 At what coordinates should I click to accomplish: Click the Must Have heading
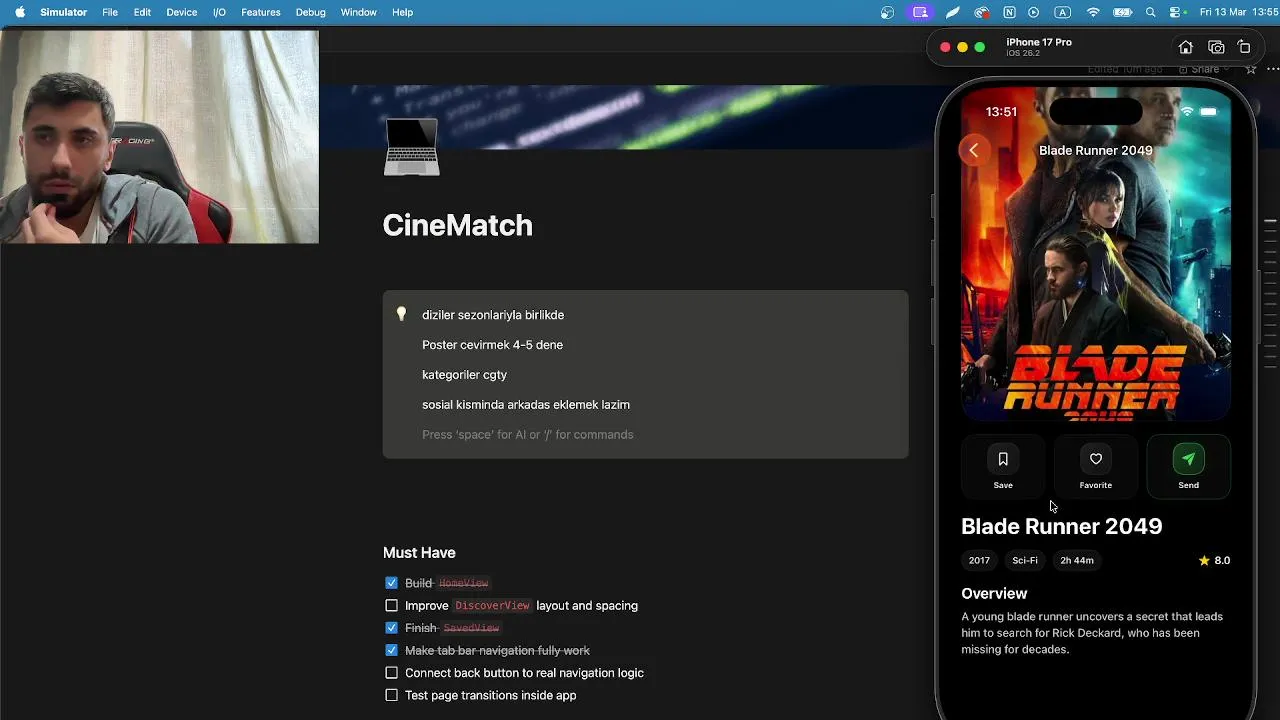(419, 552)
